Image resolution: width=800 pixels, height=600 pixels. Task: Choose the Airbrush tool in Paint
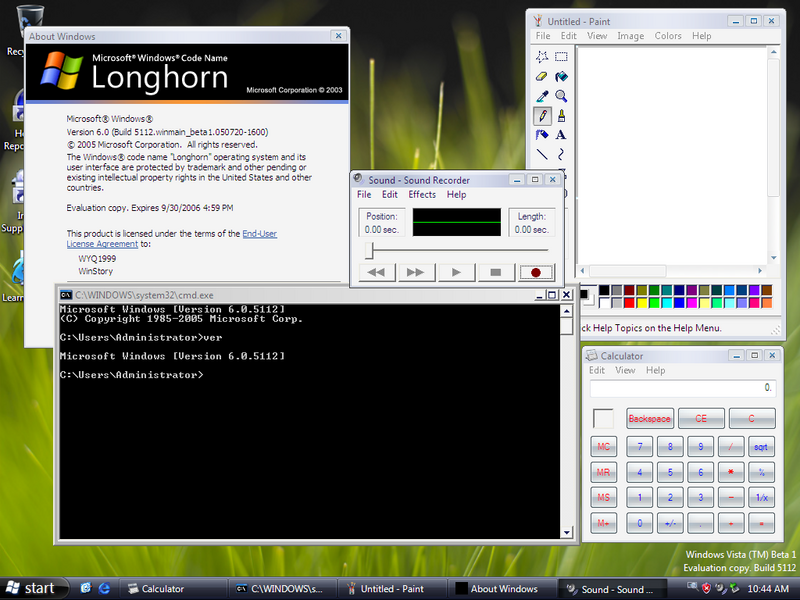(x=541, y=135)
